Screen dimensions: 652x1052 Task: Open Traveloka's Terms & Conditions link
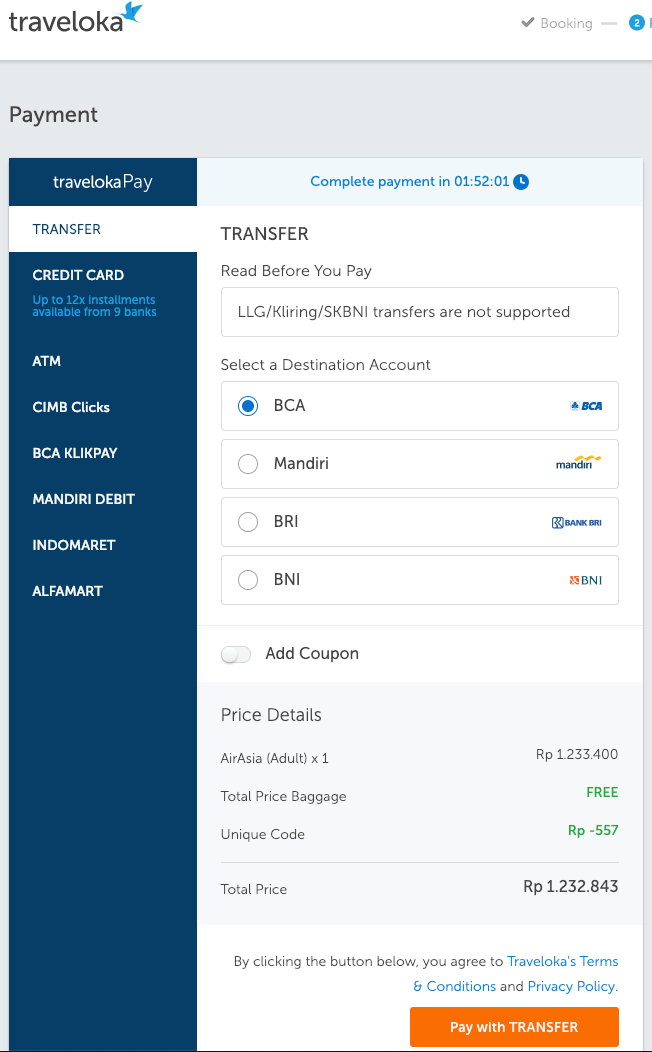(562, 961)
